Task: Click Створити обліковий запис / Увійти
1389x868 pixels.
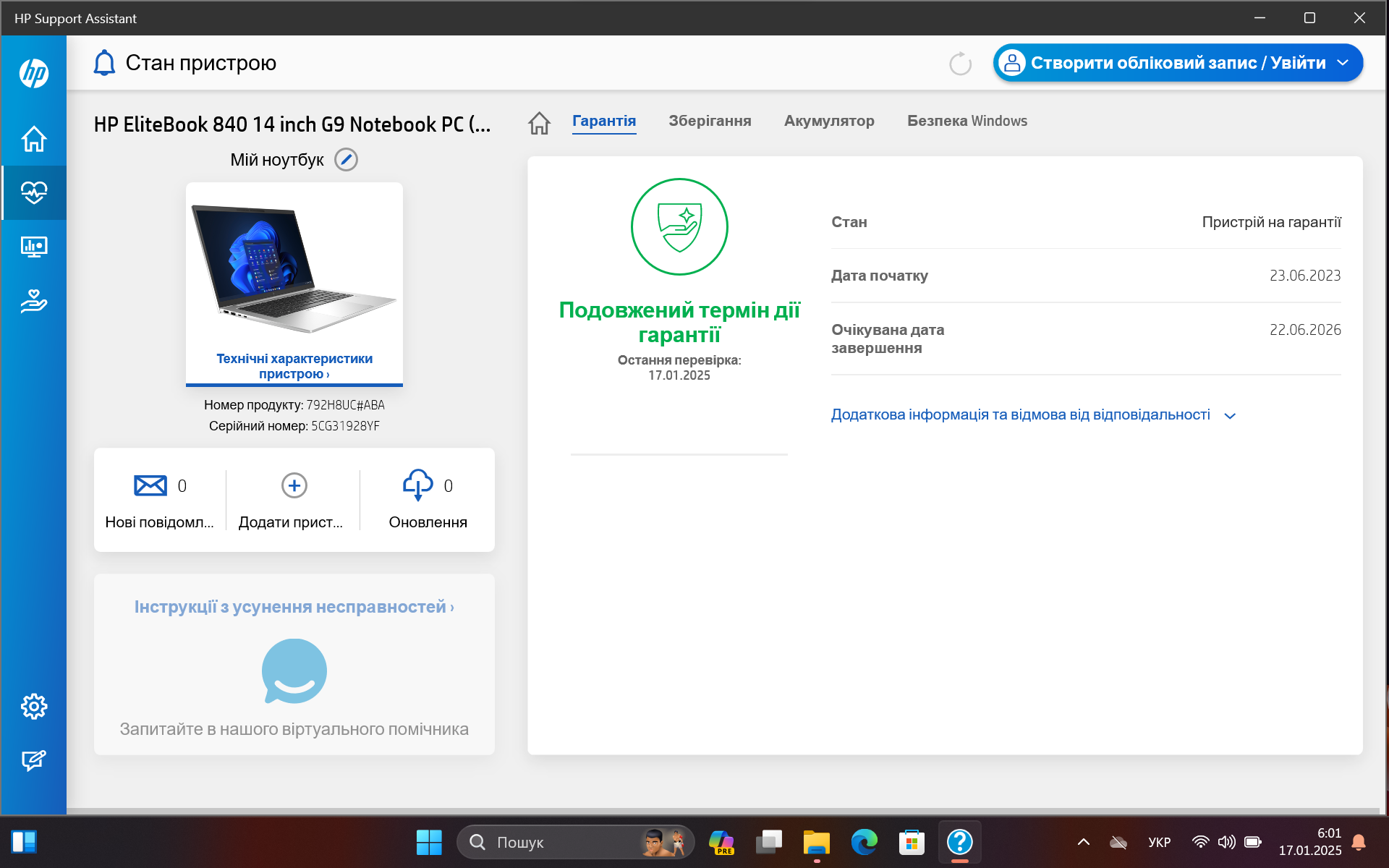Action: (1178, 63)
